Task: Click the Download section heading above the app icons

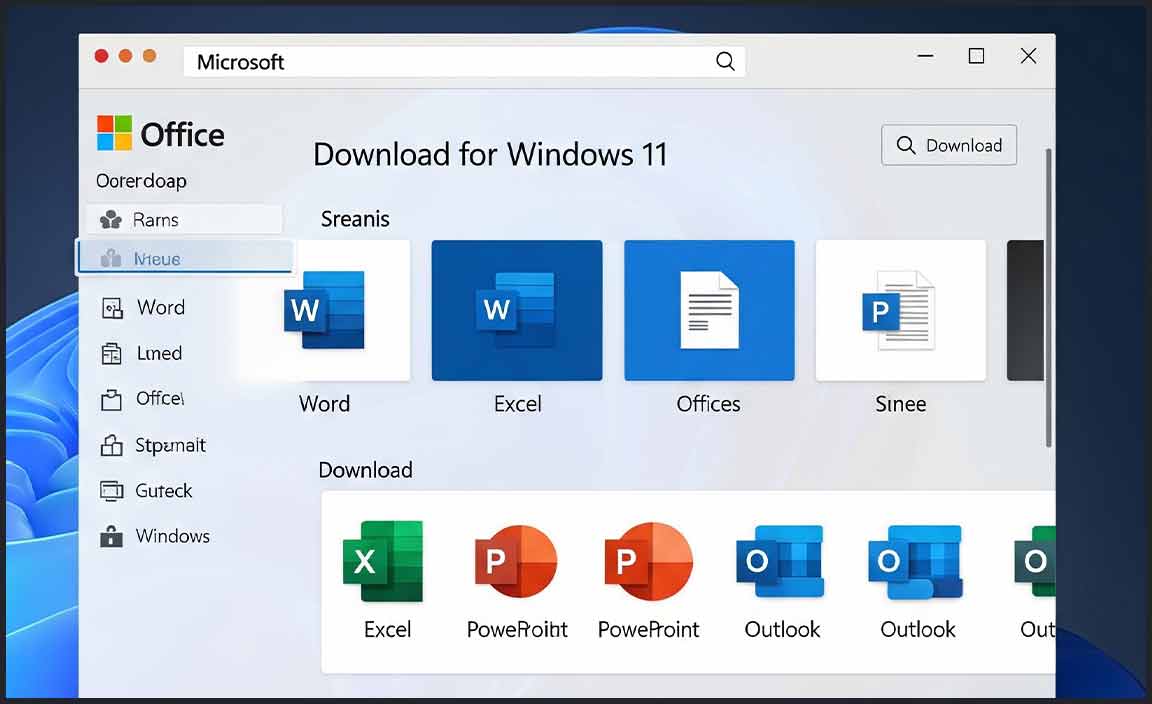Action: (x=365, y=470)
